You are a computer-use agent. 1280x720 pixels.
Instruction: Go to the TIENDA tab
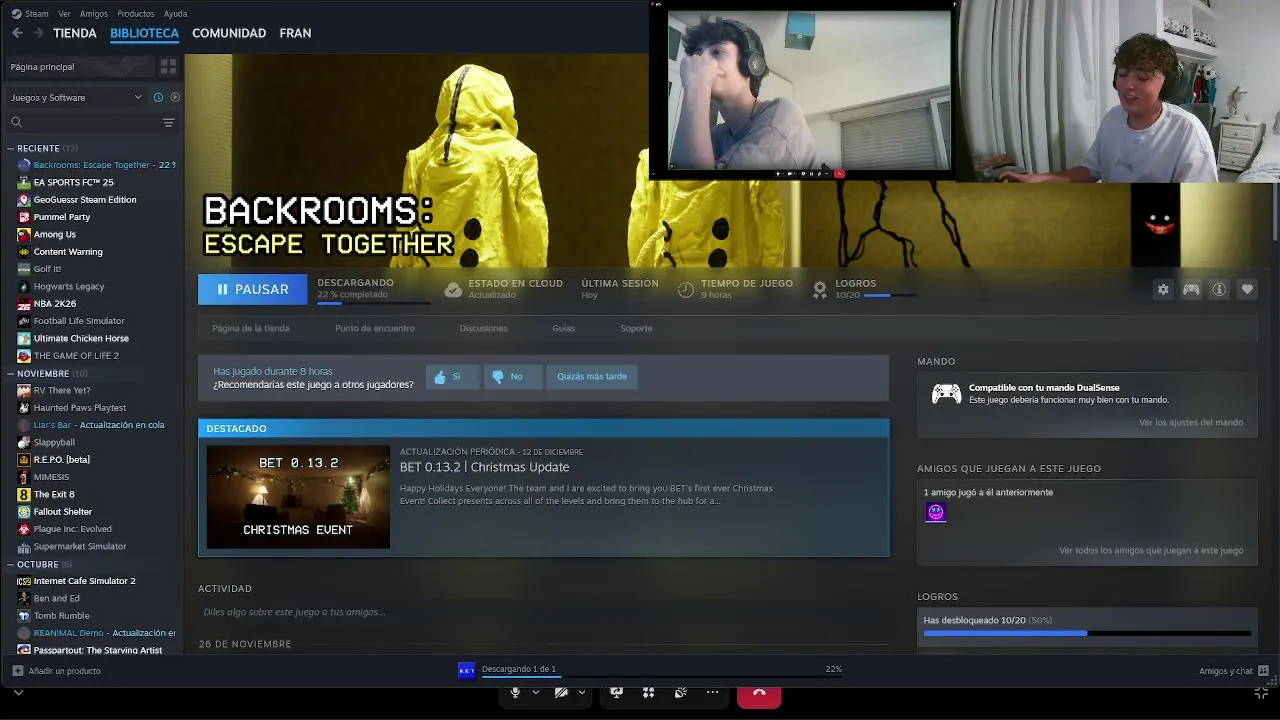[75, 33]
